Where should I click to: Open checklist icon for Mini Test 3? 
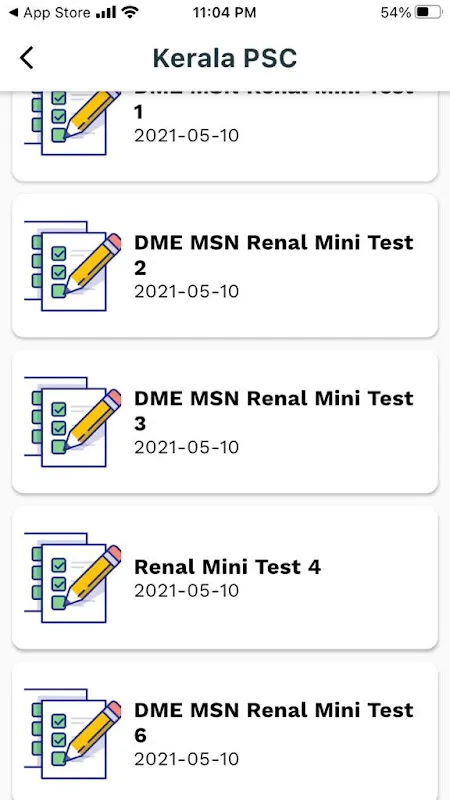(x=73, y=422)
